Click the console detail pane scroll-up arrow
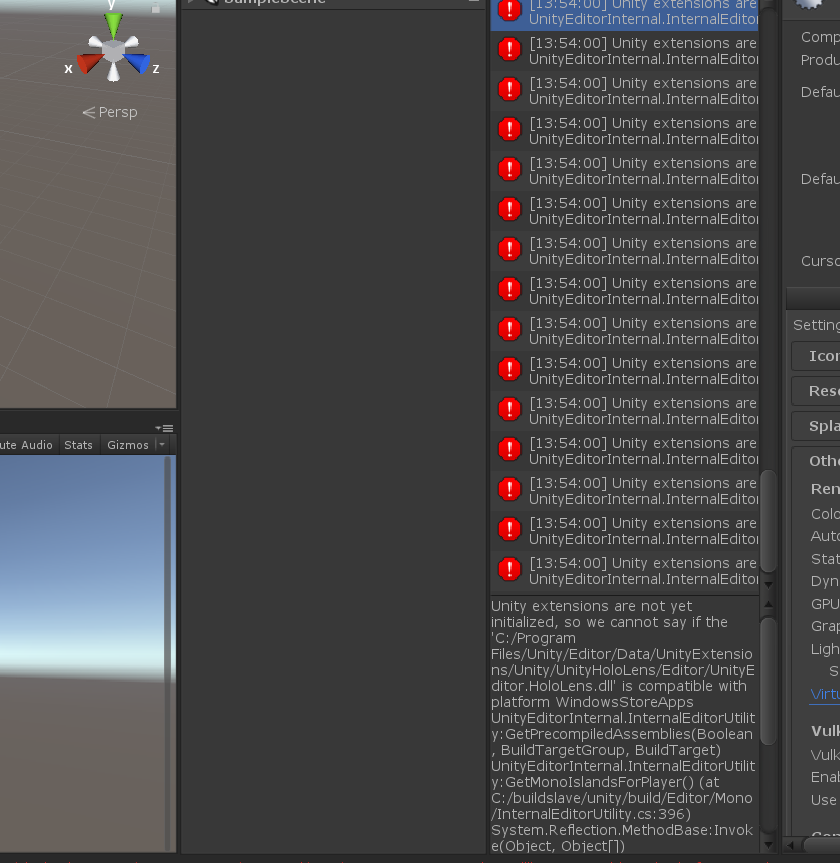Image resolution: width=840 pixels, height=863 pixels. coord(768,604)
